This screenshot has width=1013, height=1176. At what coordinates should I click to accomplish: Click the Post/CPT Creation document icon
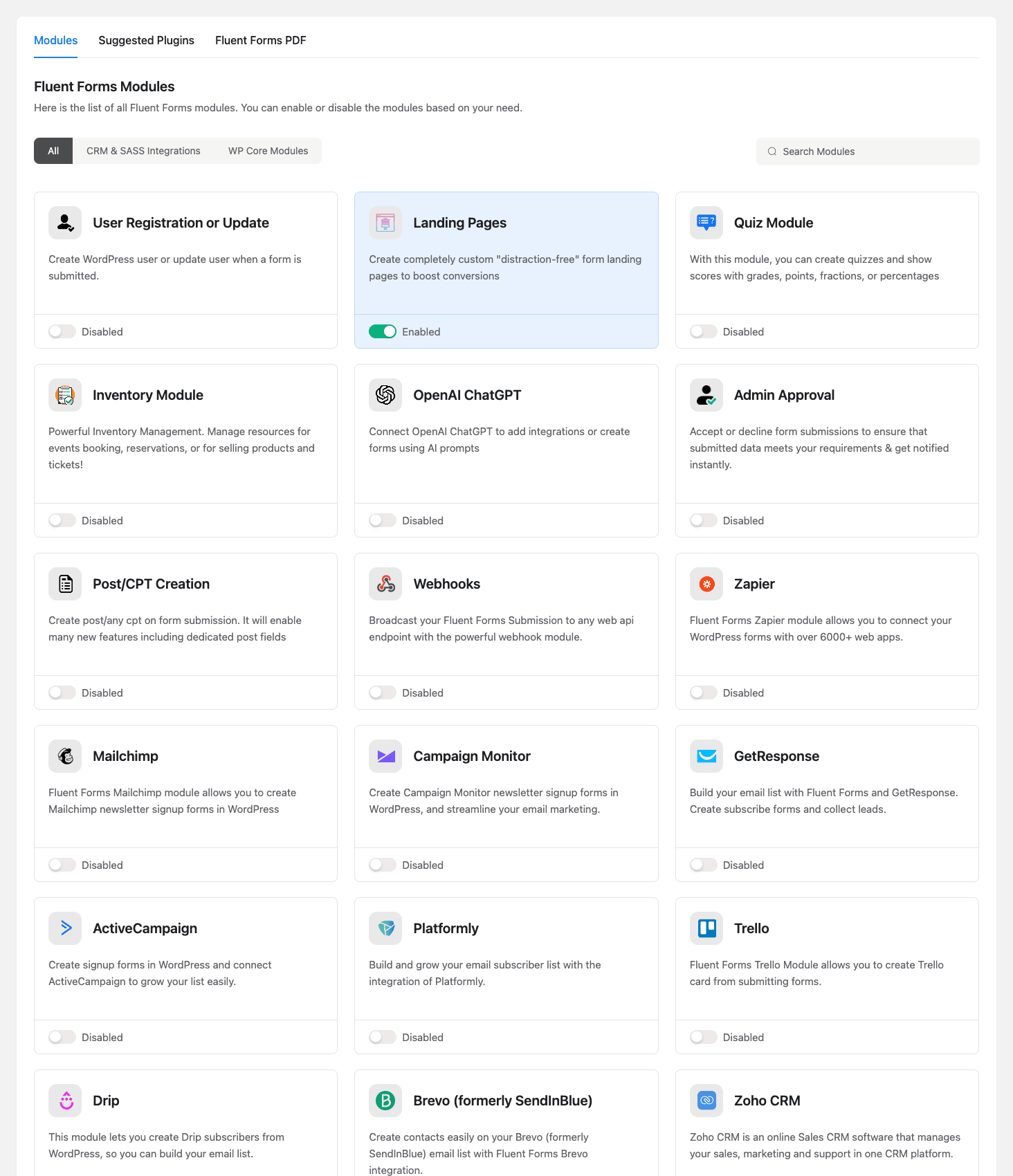pos(65,584)
